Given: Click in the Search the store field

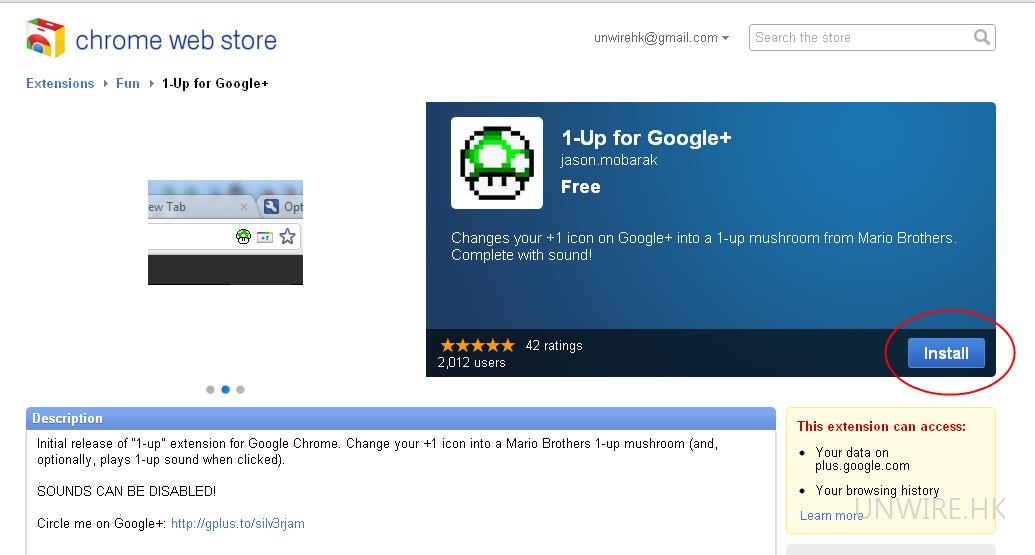Looking at the screenshot, I should 860,38.
